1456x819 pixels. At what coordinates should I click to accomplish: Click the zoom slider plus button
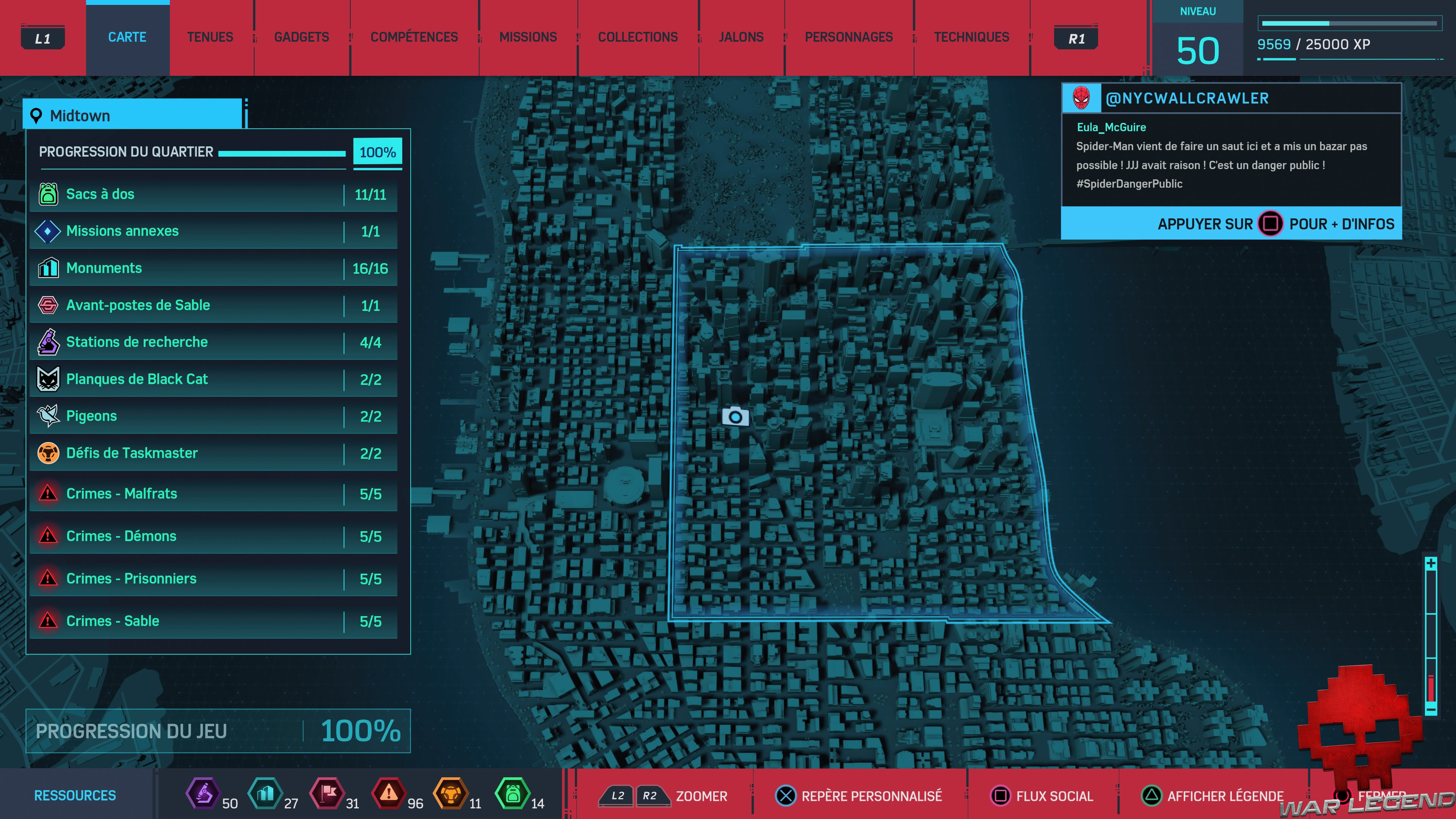1431,563
